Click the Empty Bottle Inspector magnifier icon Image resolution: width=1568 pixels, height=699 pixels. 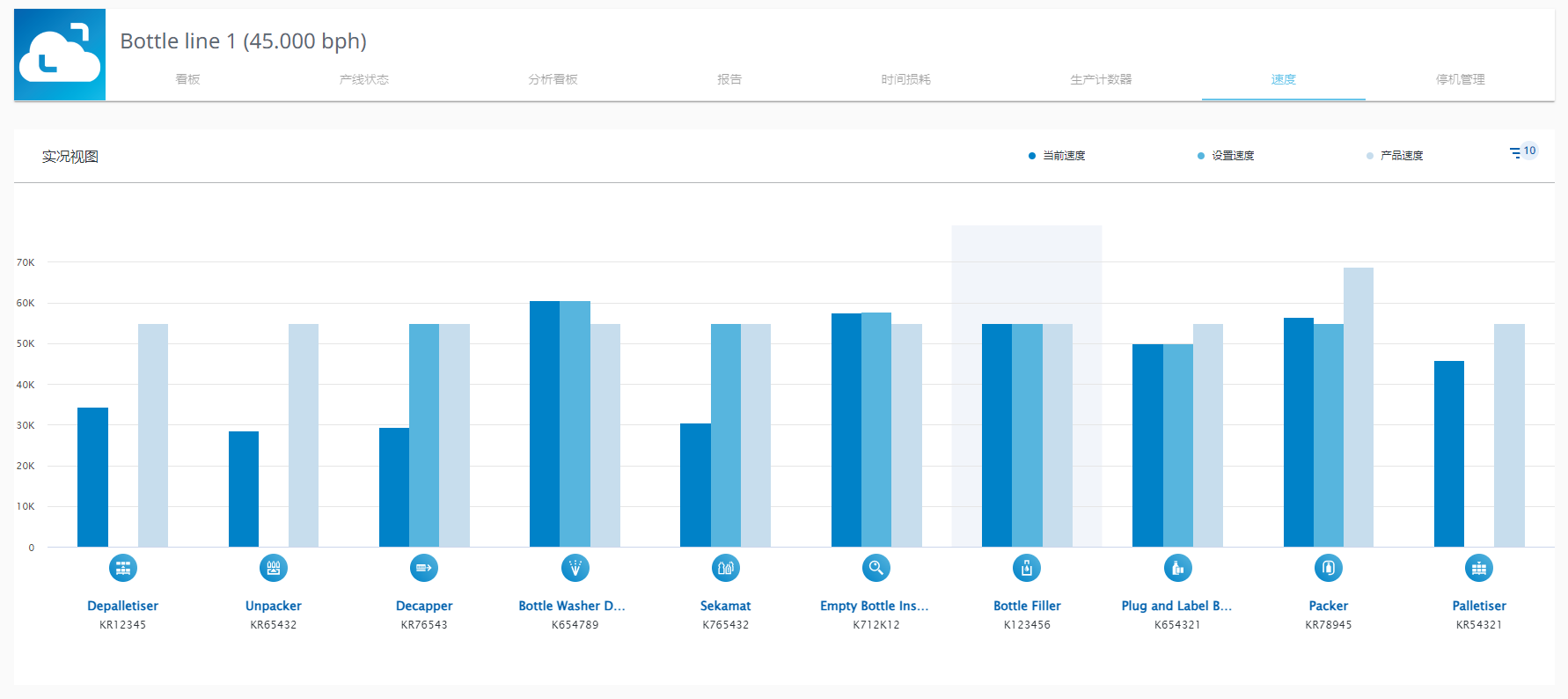pyautogui.click(x=876, y=569)
